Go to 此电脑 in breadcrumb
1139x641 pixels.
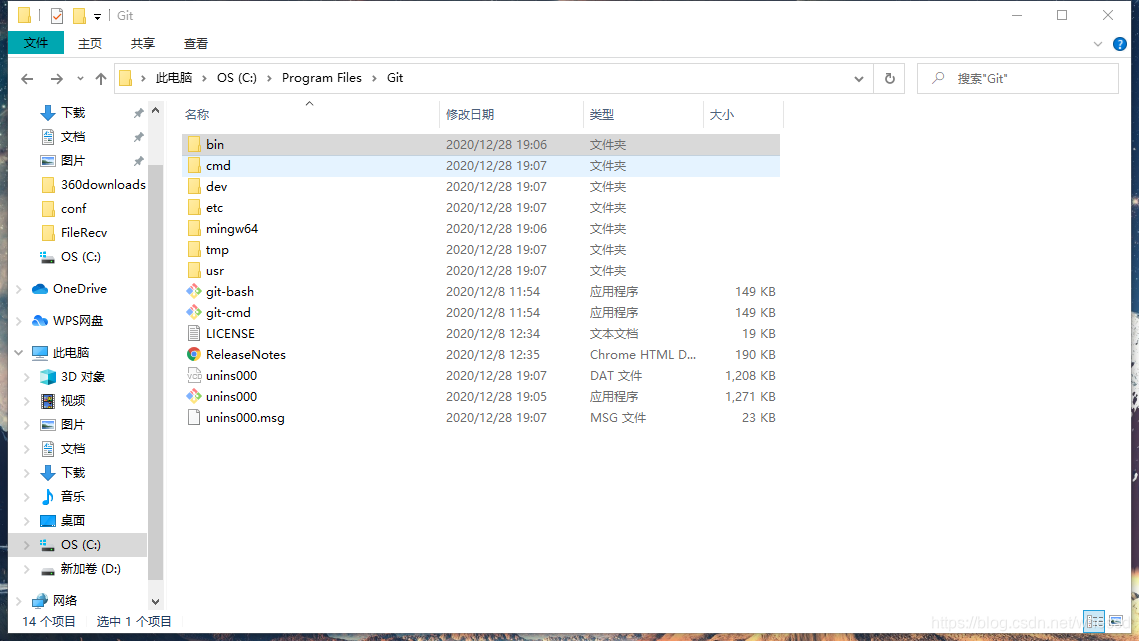tap(174, 78)
